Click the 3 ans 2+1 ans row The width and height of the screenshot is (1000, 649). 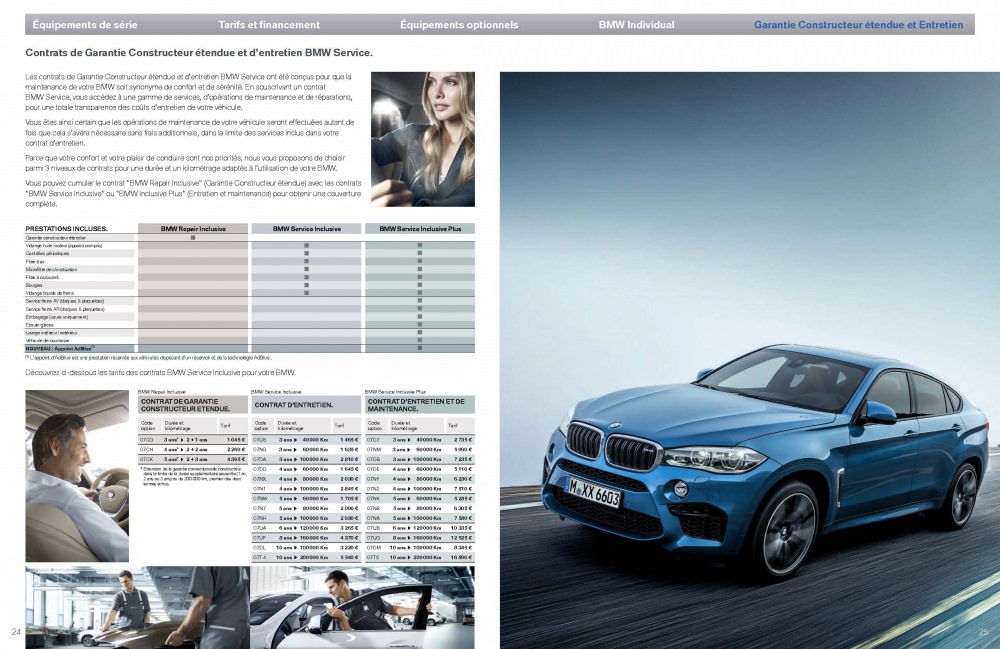click(x=193, y=440)
